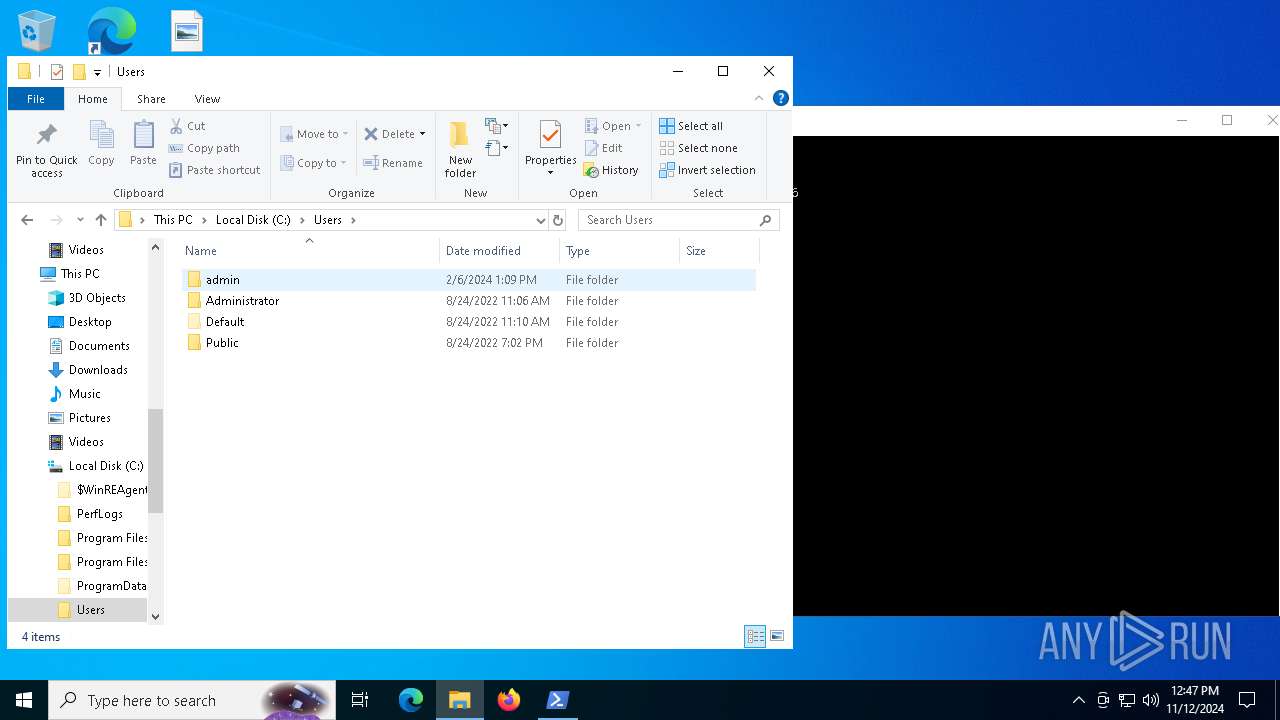
Task: Open Microsoft Edge desktop shortcut
Action: (111, 31)
